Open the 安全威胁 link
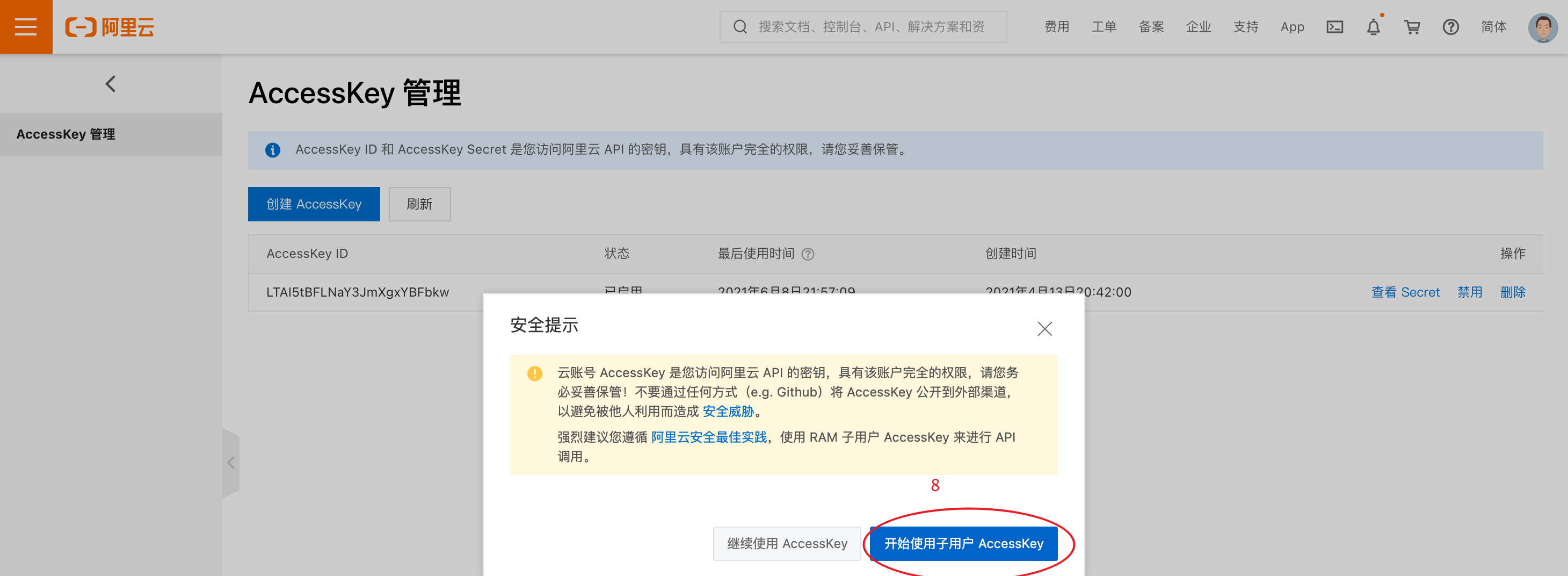The image size is (1568, 576). (x=728, y=411)
